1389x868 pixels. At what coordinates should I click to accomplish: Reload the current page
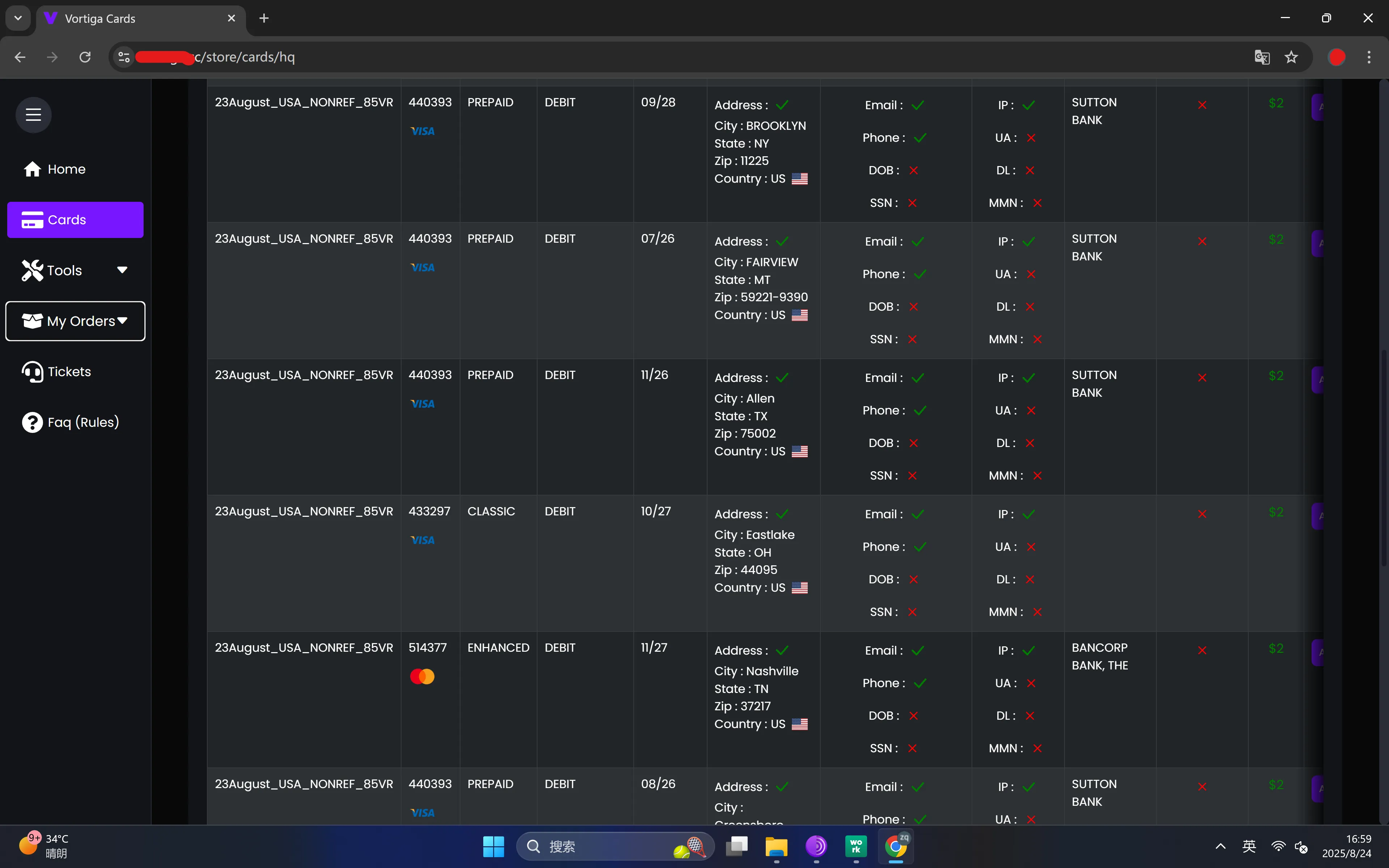pos(85,57)
